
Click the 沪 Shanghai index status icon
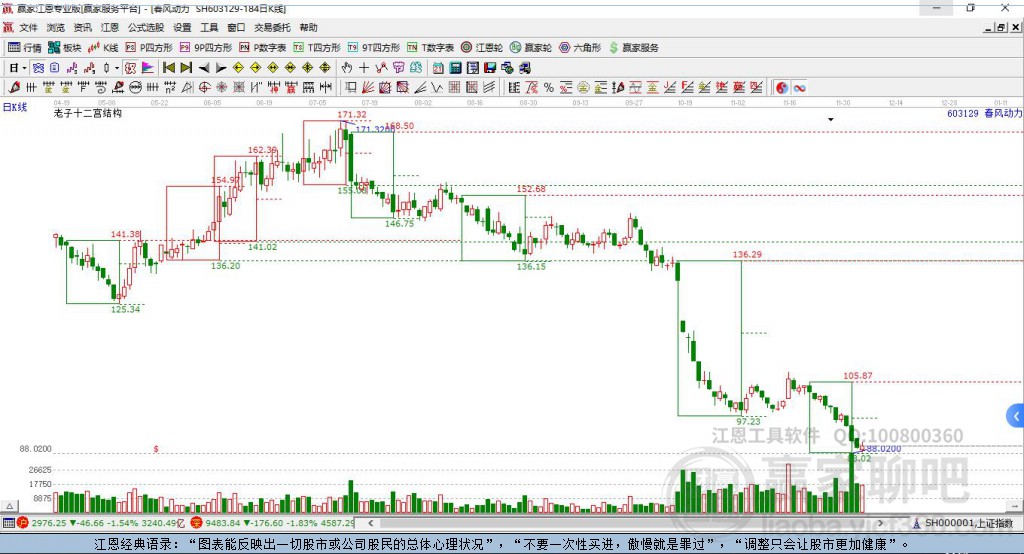click(23, 523)
